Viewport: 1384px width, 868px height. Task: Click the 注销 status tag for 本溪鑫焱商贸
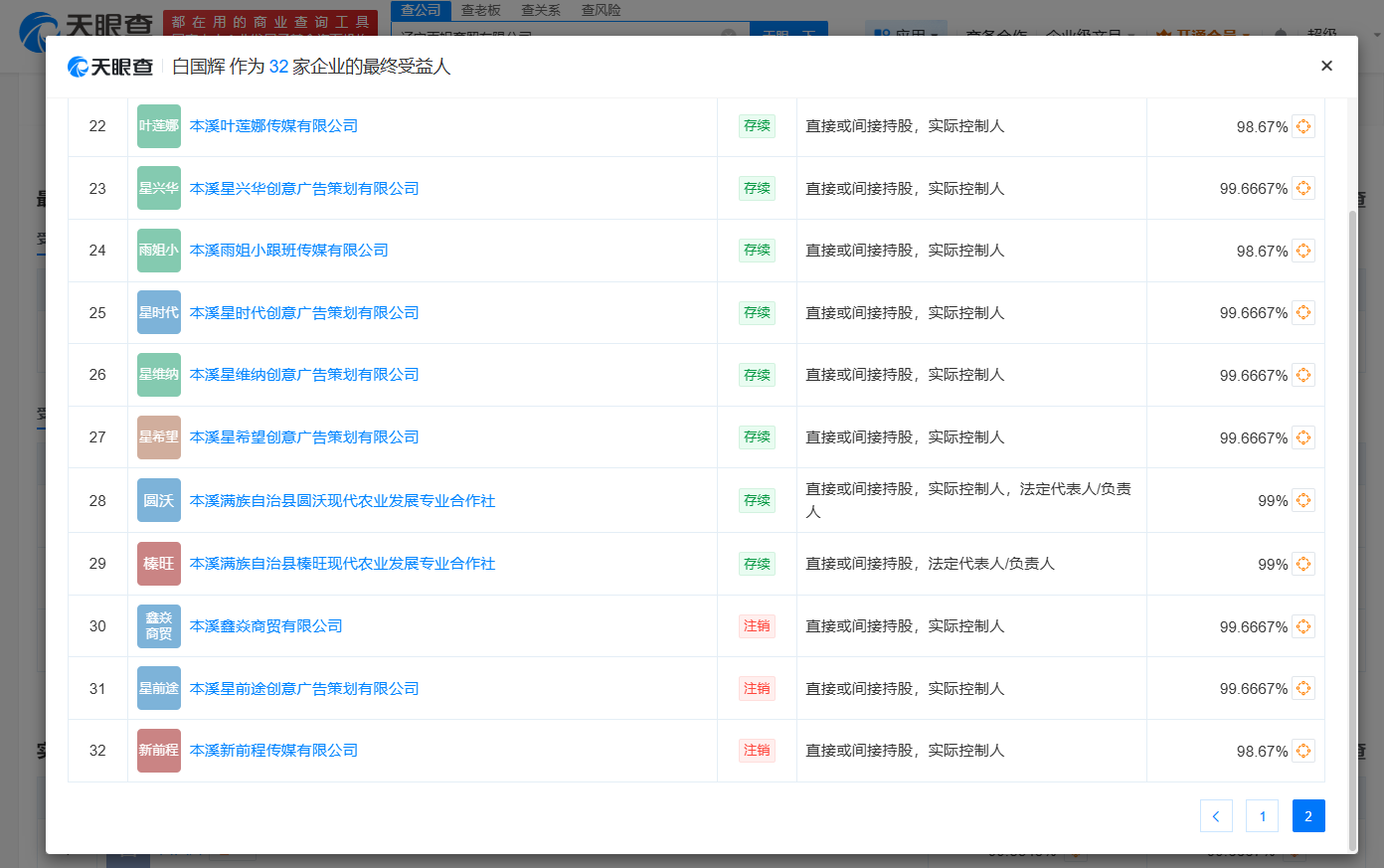pyautogui.click(x=757, y=626)
